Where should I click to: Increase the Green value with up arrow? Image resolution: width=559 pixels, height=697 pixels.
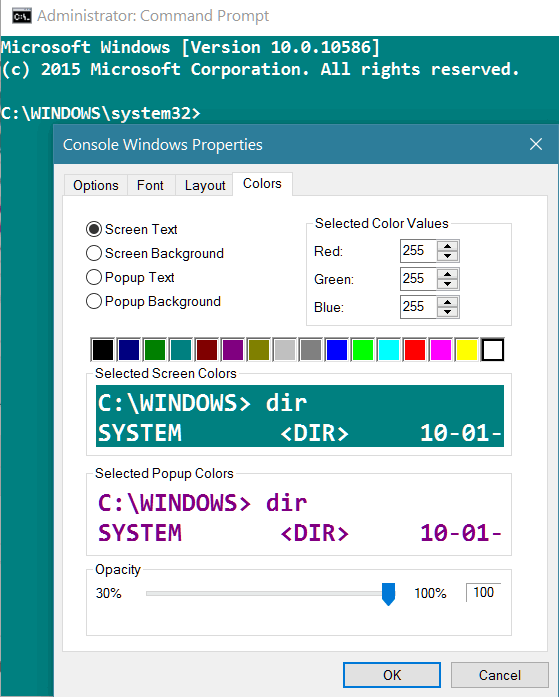point(447,274)
